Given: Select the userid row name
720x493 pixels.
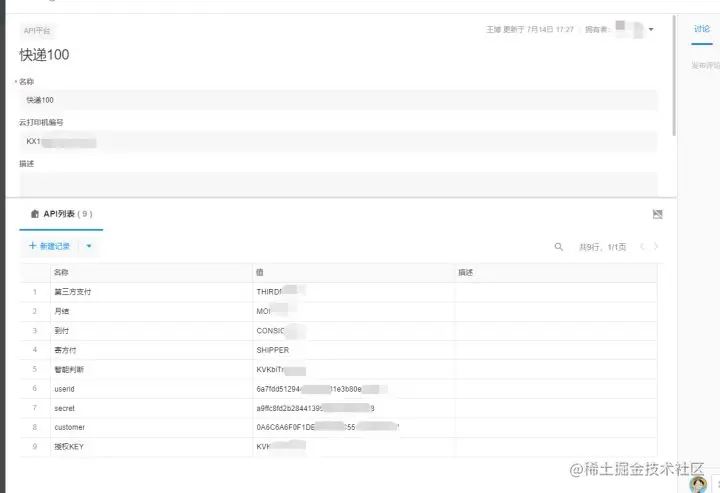Looking at the screenshot, I should coord(64,389).
